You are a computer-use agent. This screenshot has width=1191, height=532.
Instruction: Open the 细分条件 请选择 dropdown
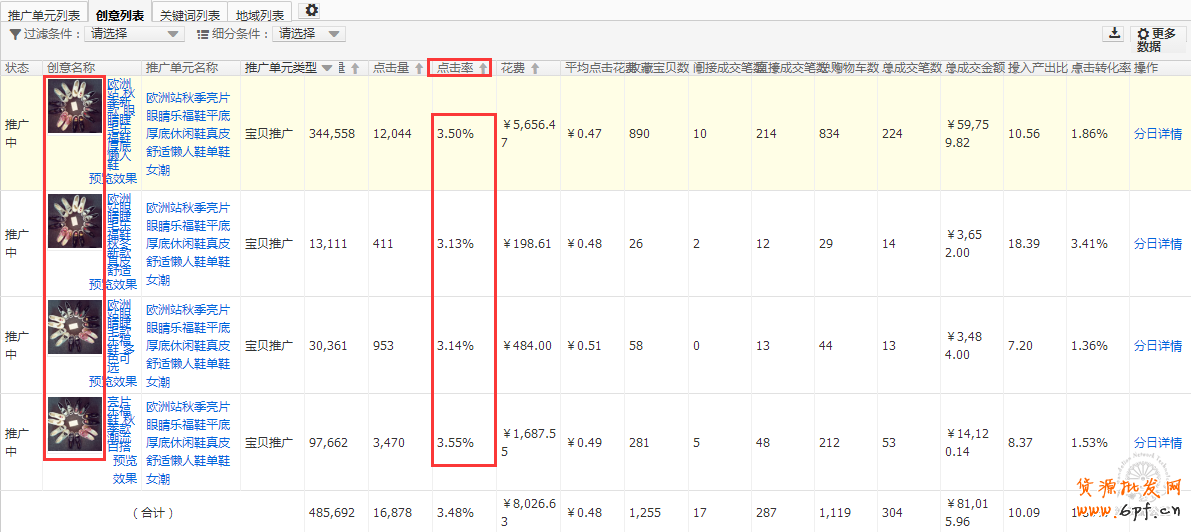(308, 34)
